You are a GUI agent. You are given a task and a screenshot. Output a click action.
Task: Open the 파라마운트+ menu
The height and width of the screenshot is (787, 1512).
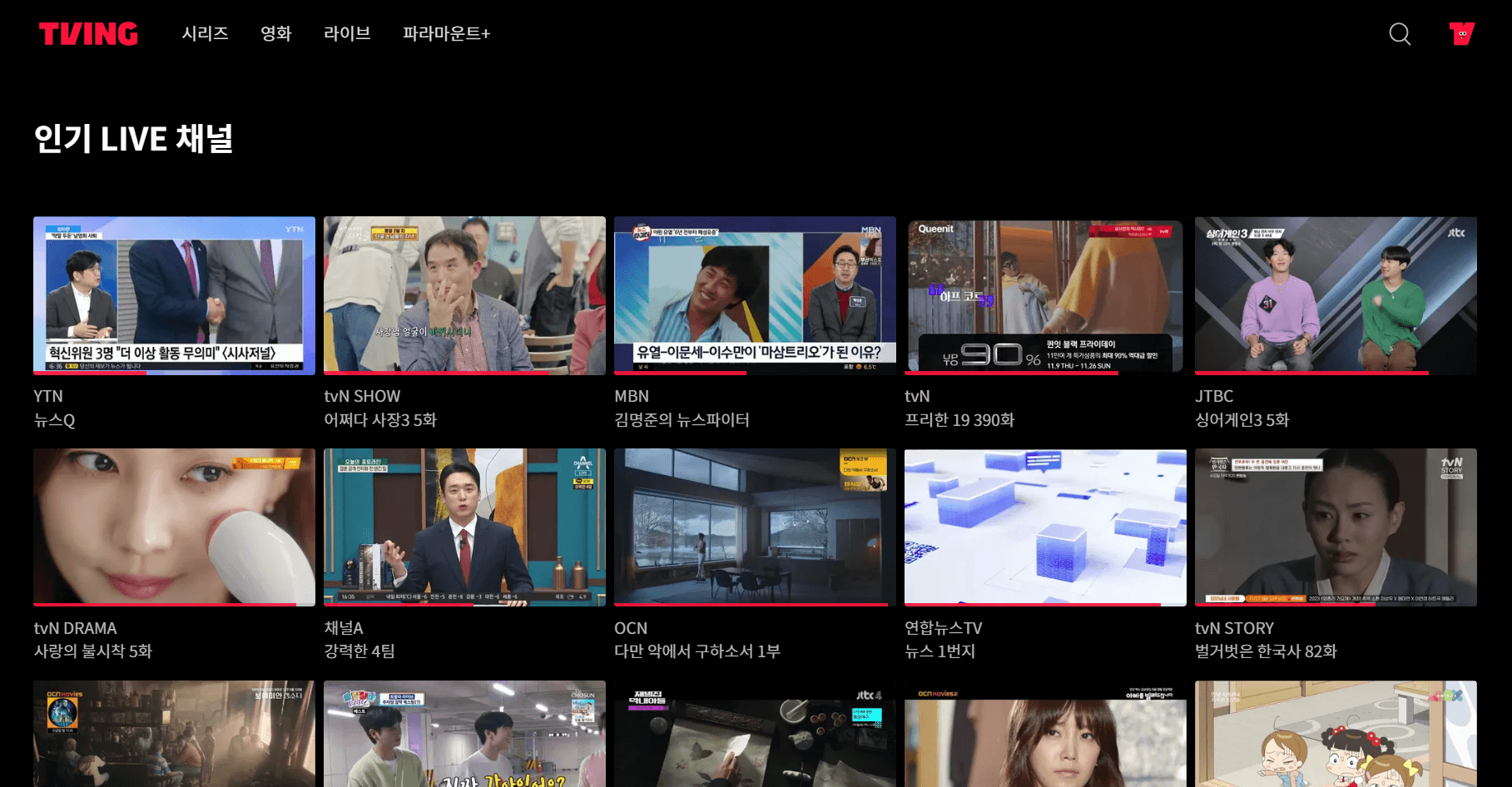coord(446,33)
